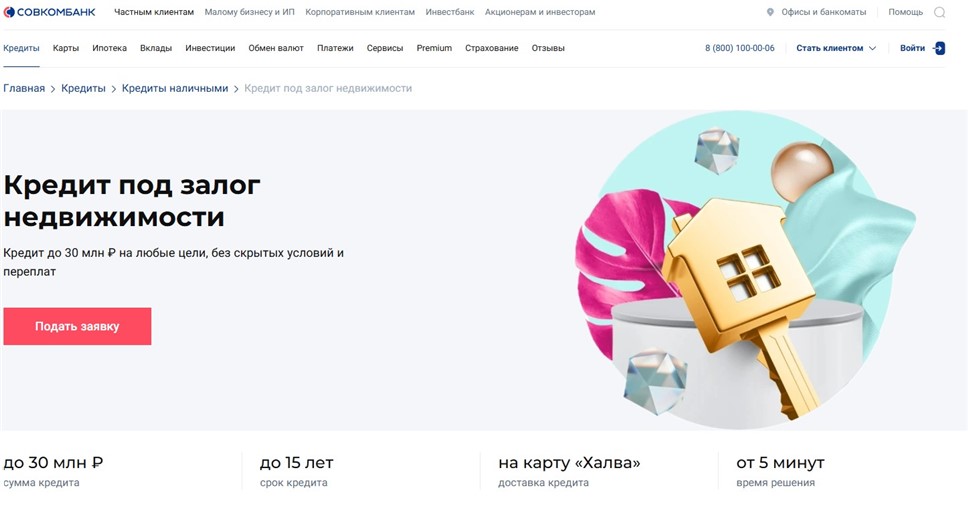This screenshot has height=508, width=968.
Task: Click the location pin icon near Офисы и банкоматы
Action: (770, 12)
